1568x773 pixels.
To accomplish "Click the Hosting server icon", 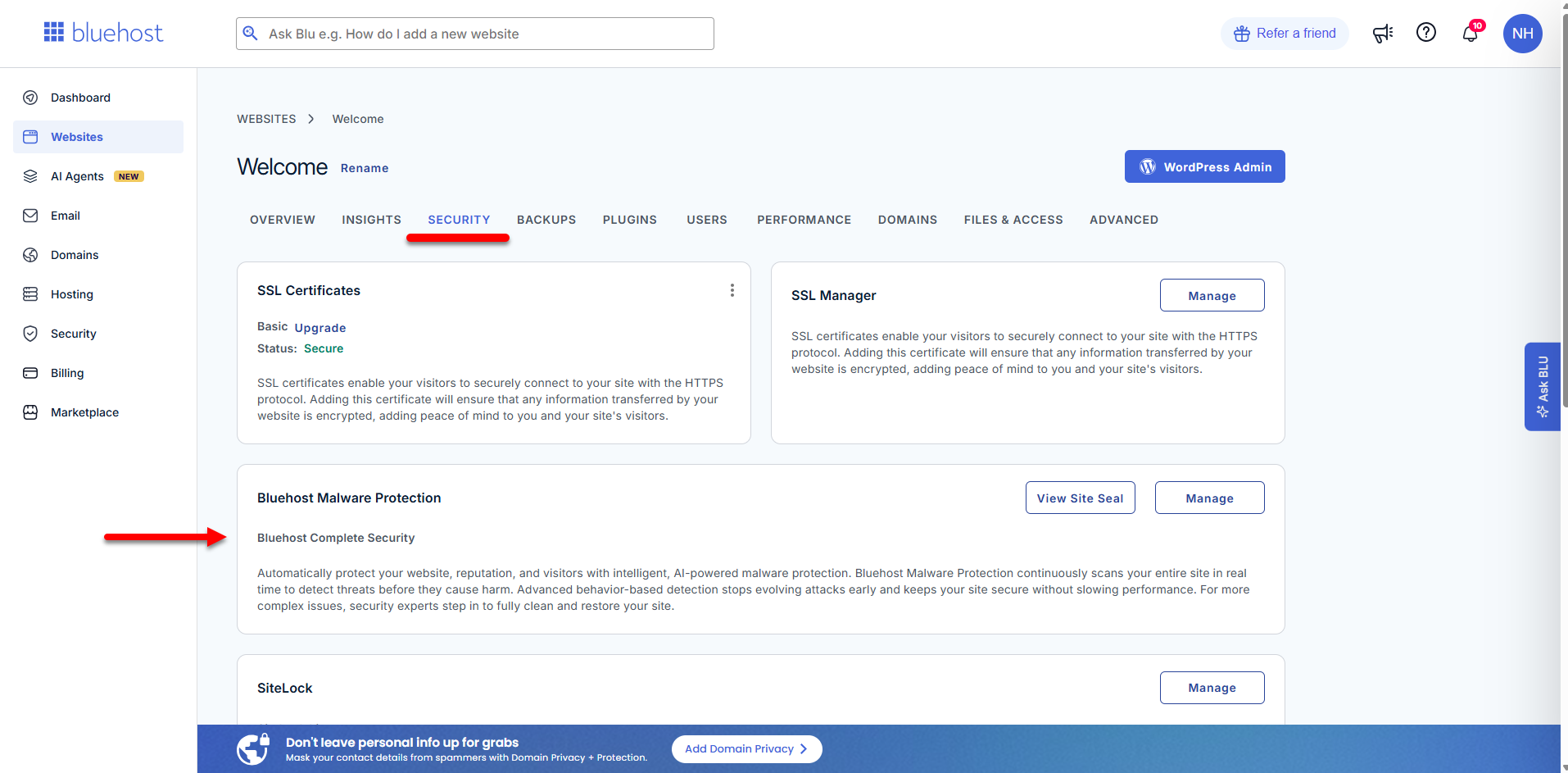I will pyautogui.click(x=30, y=294).
